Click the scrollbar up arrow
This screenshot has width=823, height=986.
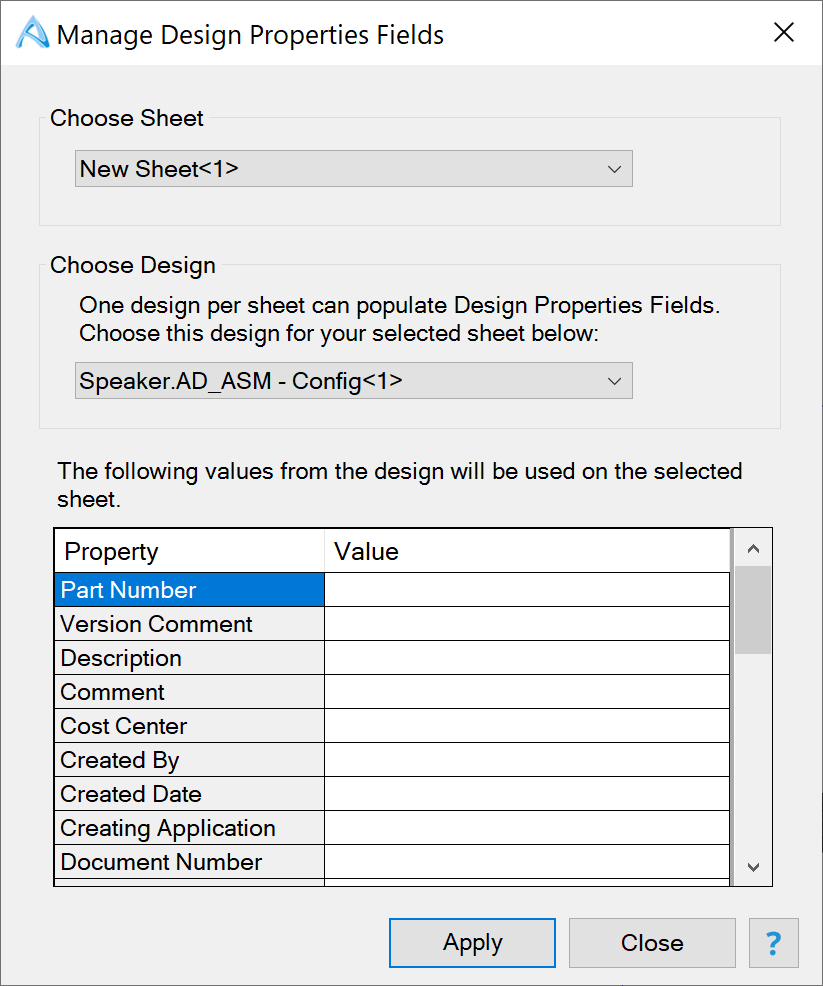753,548
